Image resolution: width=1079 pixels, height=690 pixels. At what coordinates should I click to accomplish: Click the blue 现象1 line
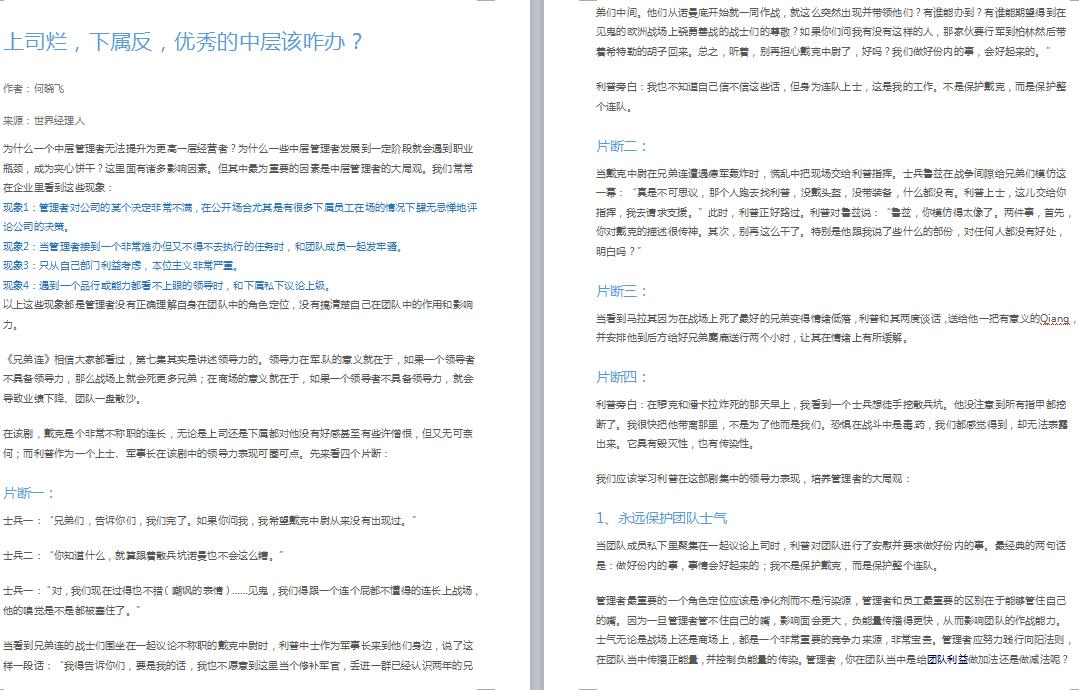[238, 208]
